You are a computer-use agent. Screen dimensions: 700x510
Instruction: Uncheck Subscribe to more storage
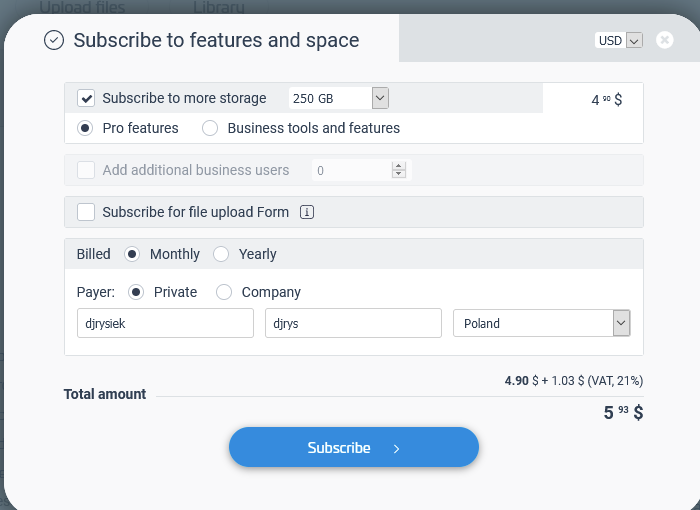(87, 98)
